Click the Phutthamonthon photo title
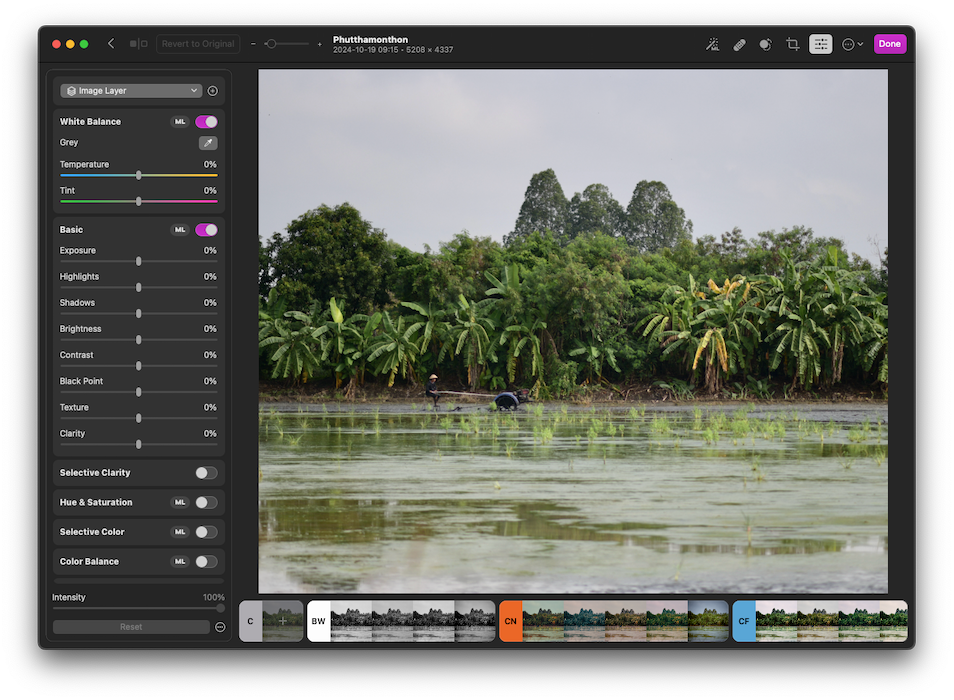The width and height of the screenshot is (954, 700). (370, 40)
